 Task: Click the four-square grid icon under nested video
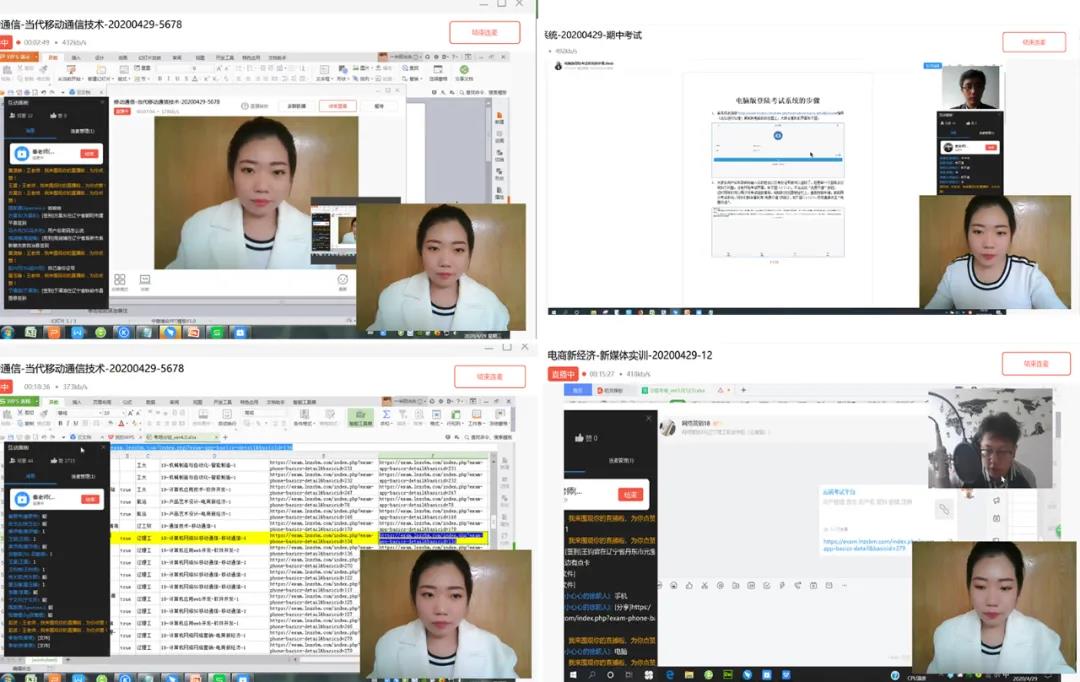(x=120, y=281)
